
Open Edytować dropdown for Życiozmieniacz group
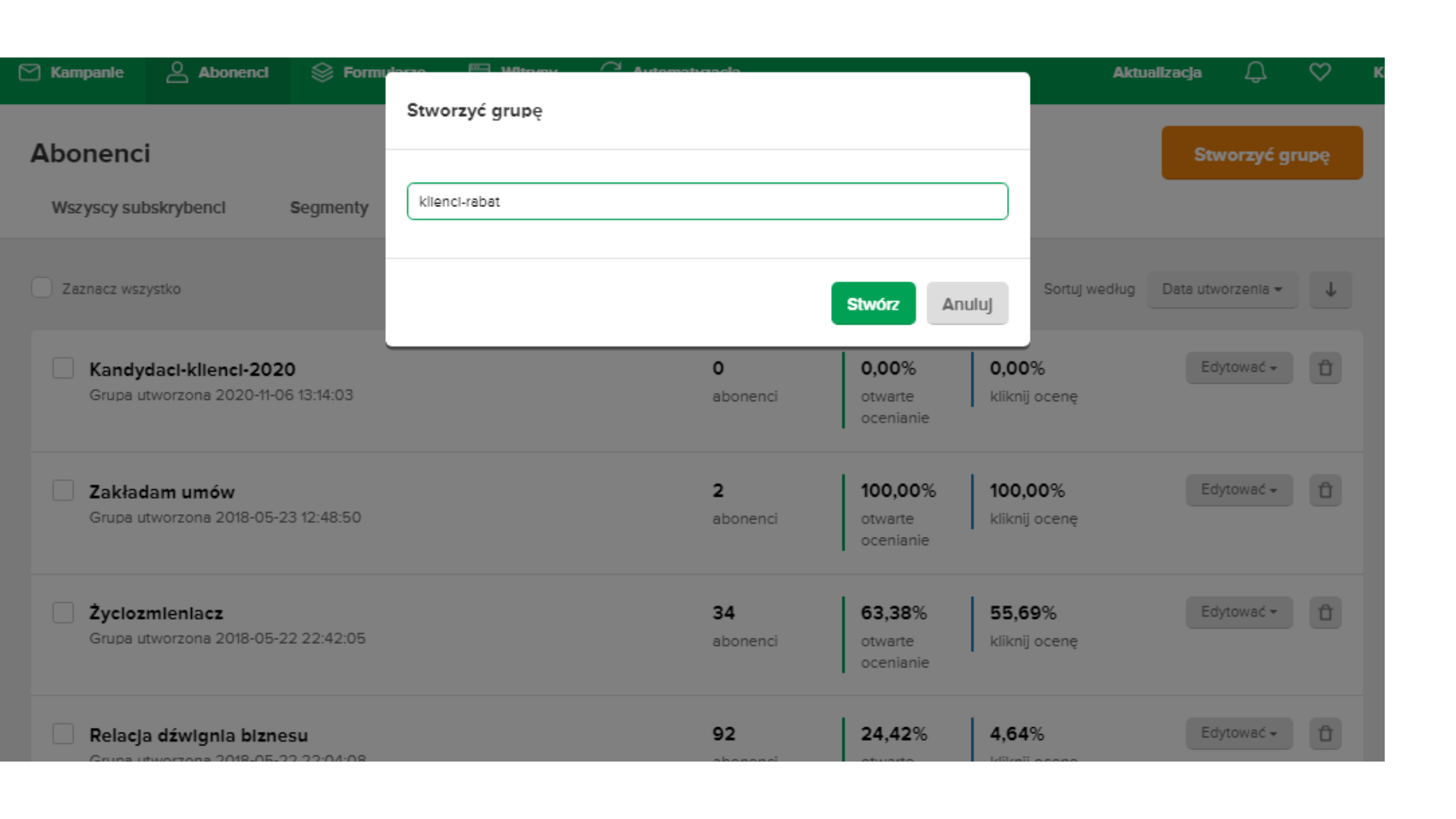click(1238, 612)
